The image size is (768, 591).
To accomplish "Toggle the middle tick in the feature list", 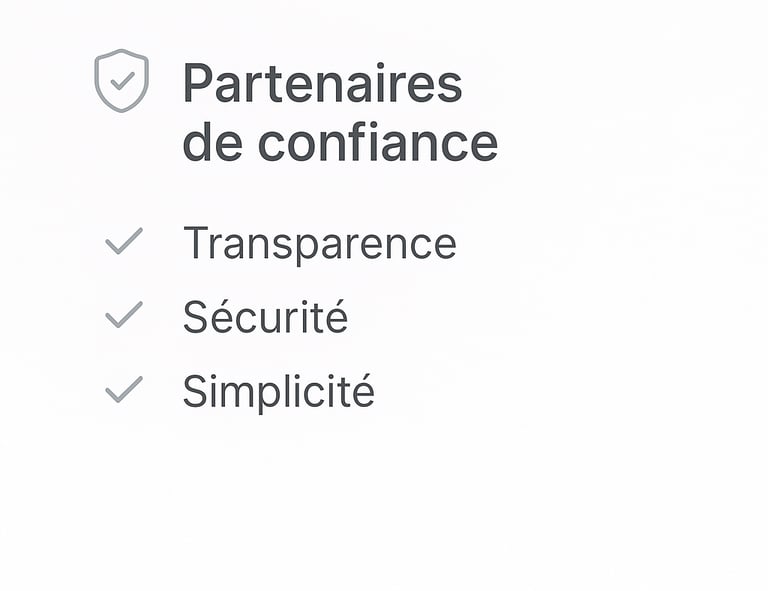I will [124, 315].
